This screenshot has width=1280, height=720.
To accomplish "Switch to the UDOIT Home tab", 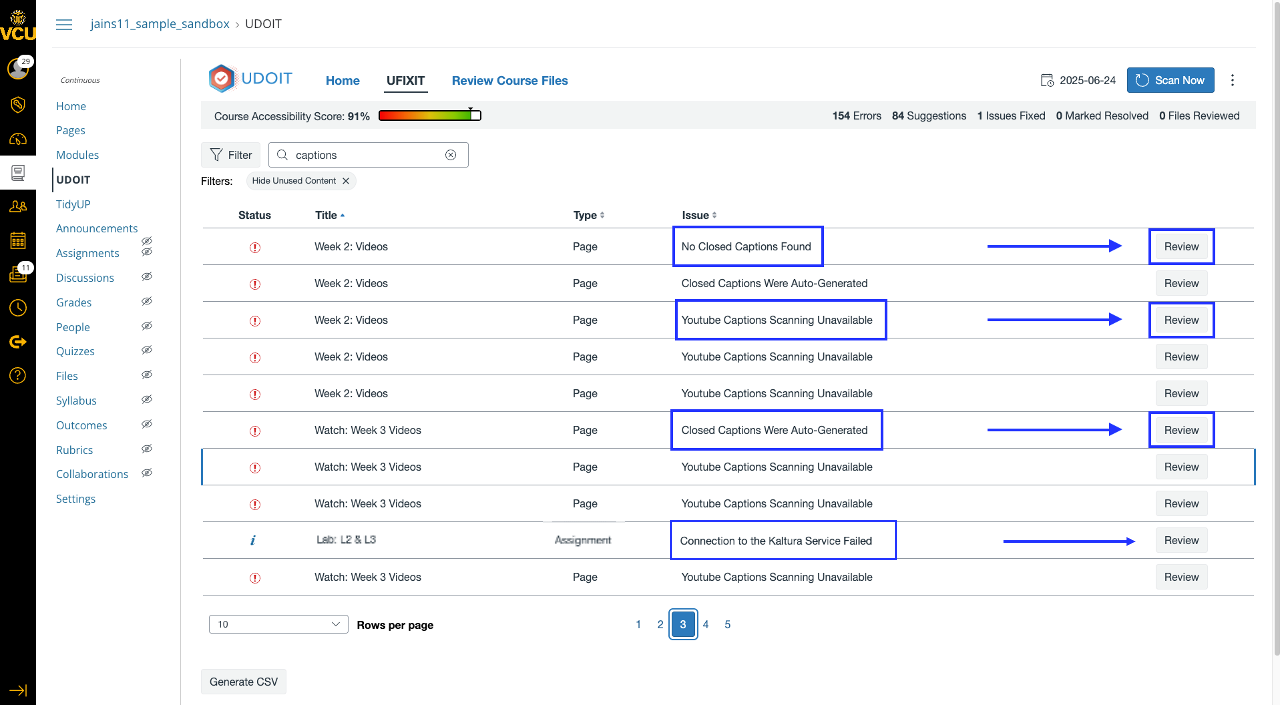I will 343,81.
